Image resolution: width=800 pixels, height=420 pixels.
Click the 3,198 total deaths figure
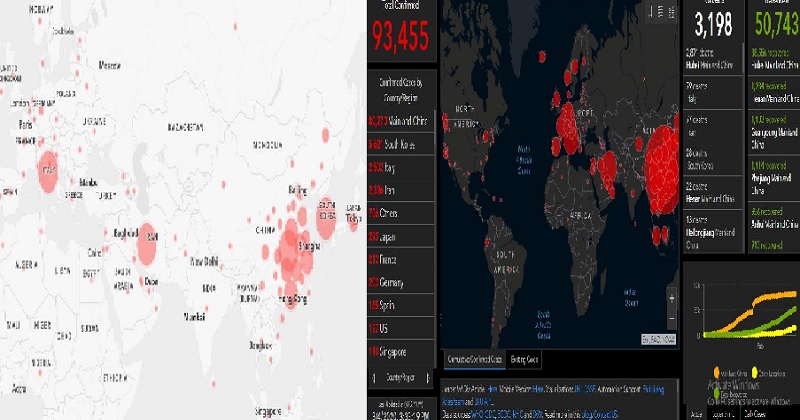(713, 24)
